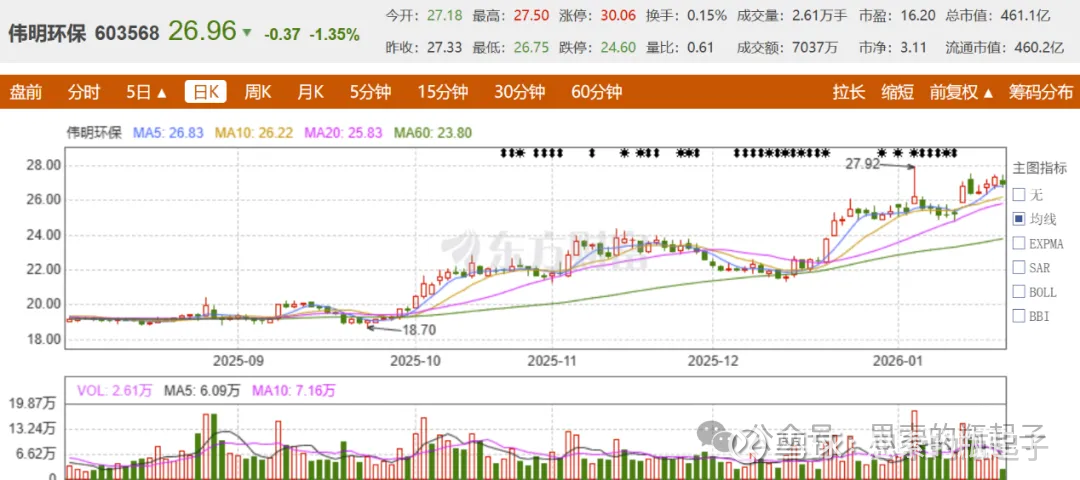Screen dimensions: 1080x480
Task: Click the MA60: 23.80 legend label
Action: 432,133
